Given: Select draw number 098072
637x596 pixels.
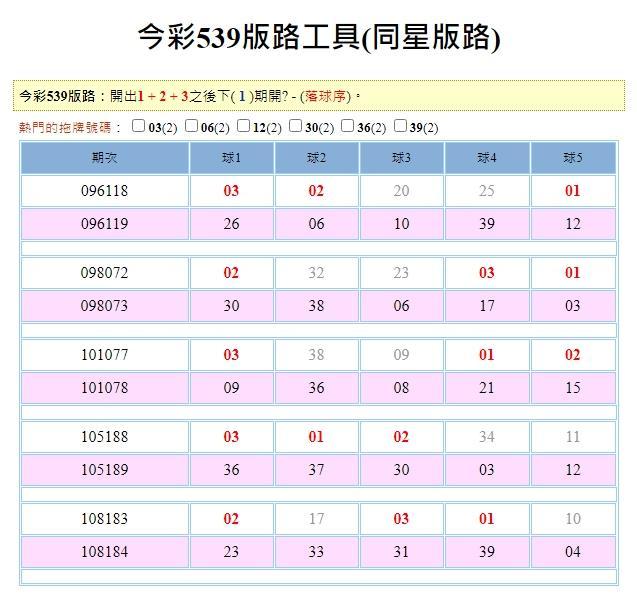Looking at the screenshot, I should [x=104, y=273].
